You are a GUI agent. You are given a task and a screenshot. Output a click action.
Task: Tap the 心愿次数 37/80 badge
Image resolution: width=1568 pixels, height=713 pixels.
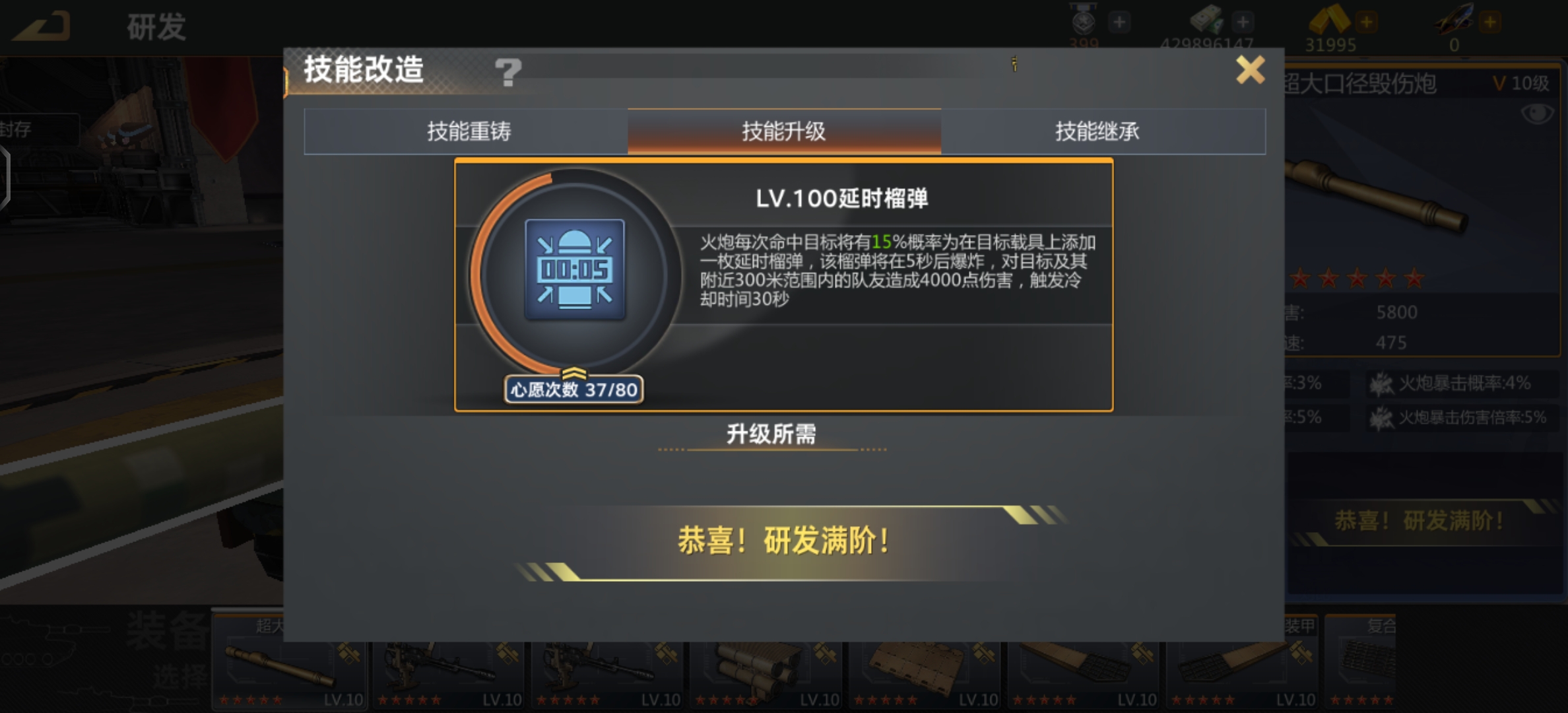pyautogui.click(x=573, y=390)
